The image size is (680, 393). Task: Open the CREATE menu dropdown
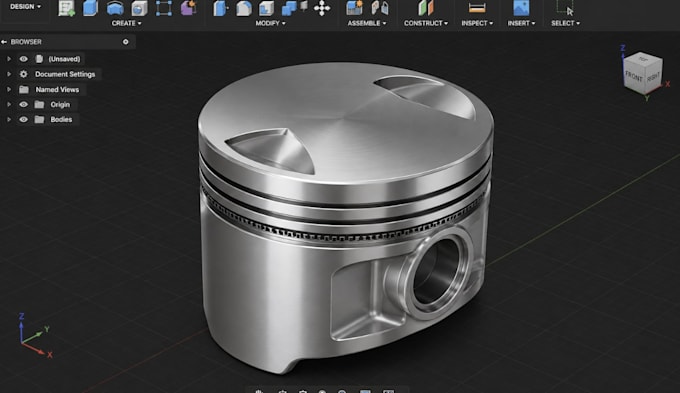pos(126,23)
